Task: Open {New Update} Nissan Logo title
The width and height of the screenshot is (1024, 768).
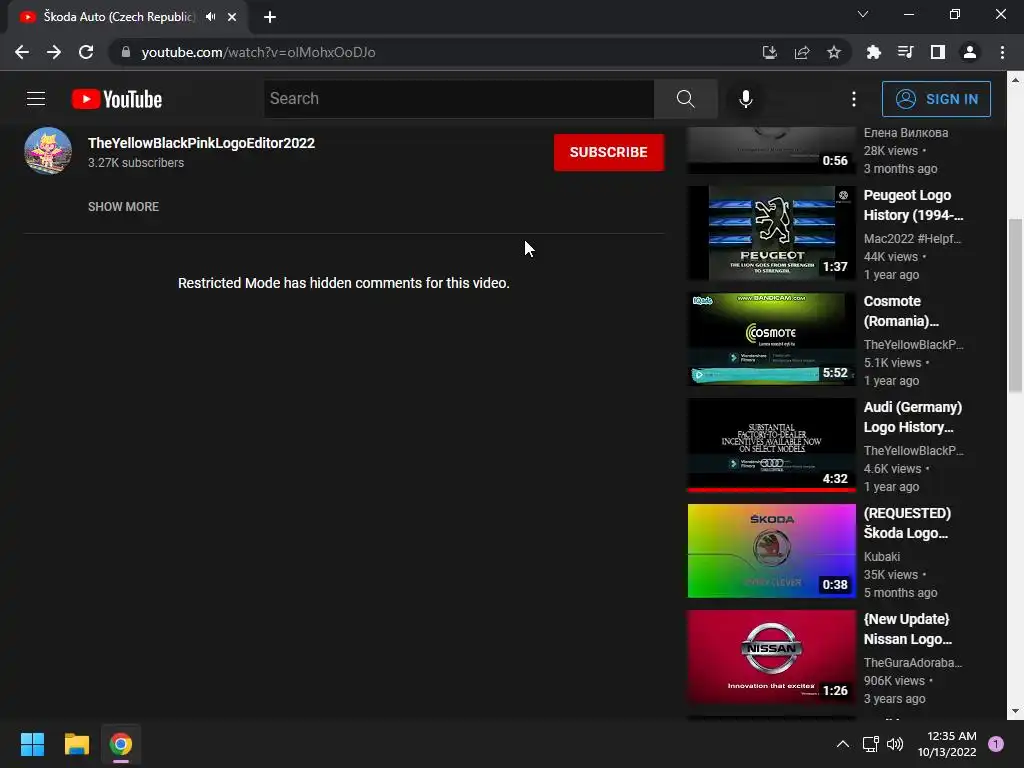Action: coord(908,628)
